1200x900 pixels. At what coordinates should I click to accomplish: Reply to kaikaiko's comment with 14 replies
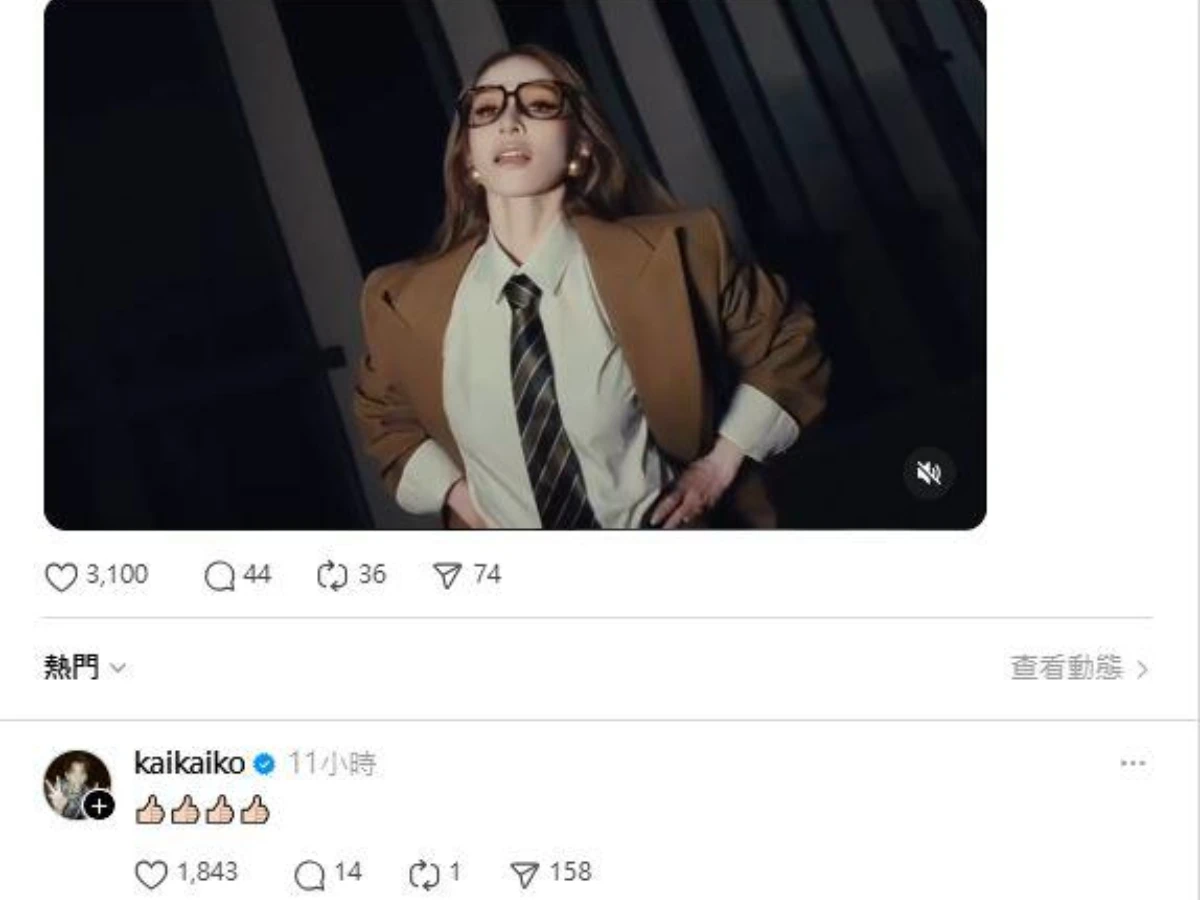(x=309, y=874)
